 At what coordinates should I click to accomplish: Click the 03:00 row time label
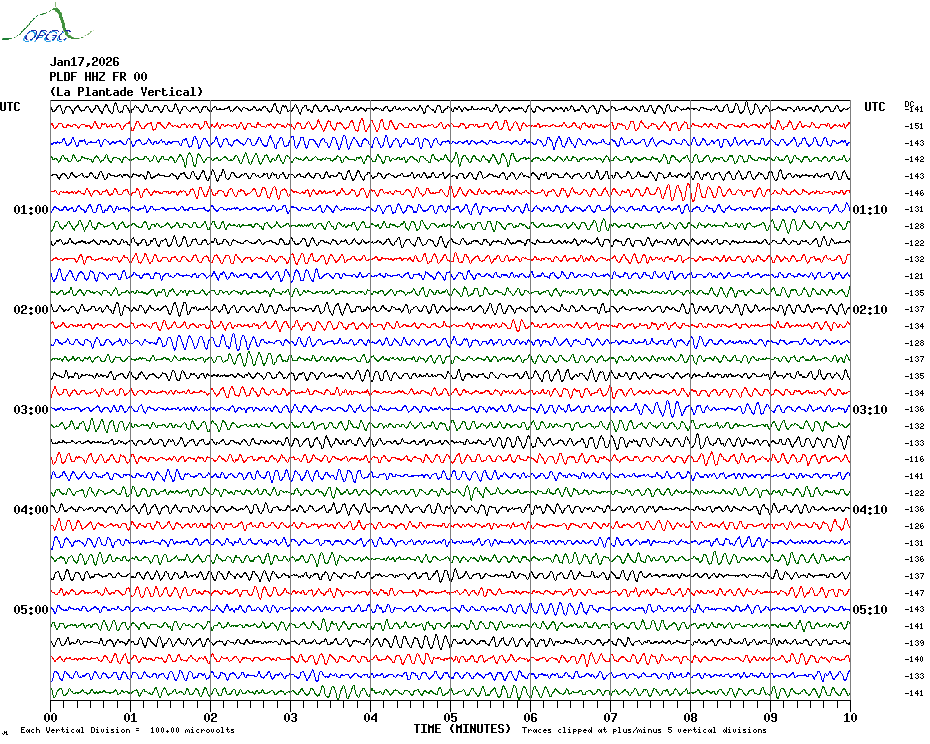coord(31,410)
